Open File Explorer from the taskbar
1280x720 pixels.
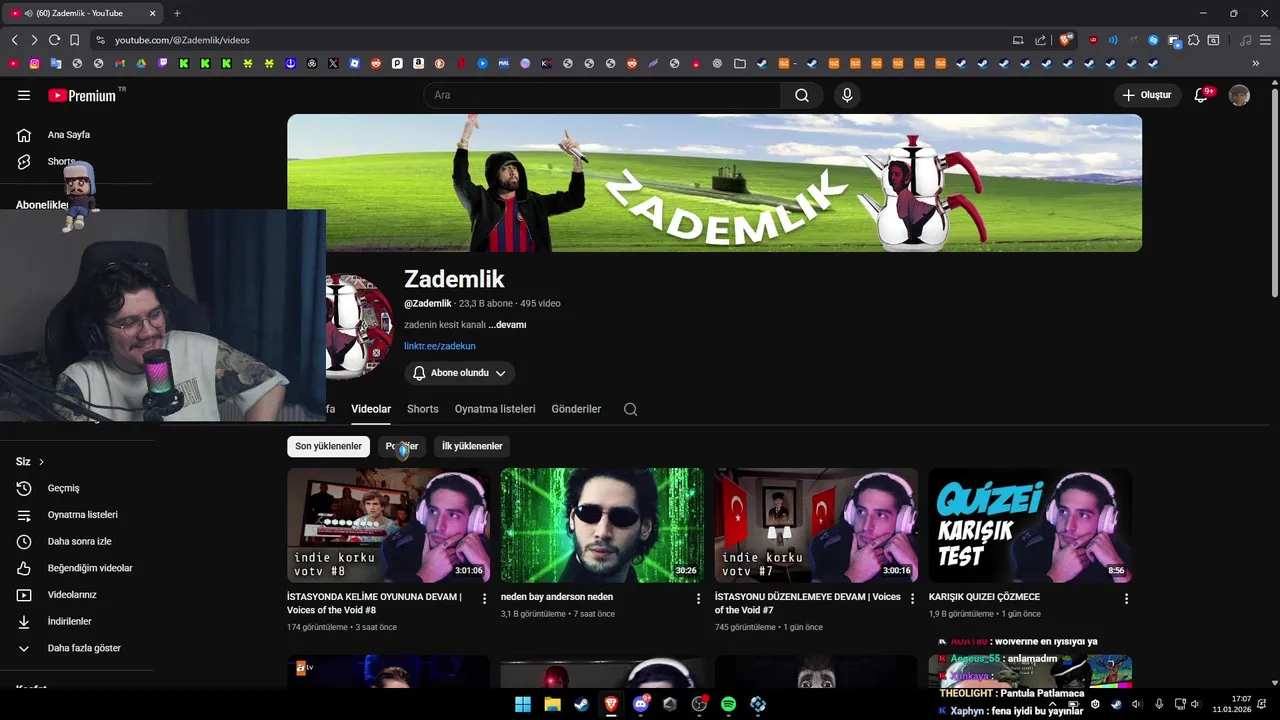pyautogui.click(x=552, y=704)
